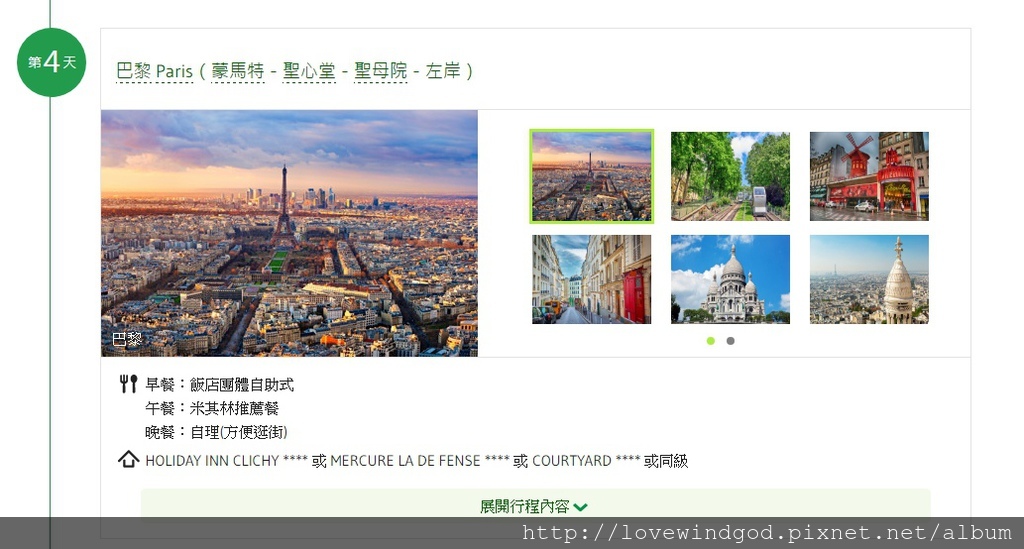Click the fork and spoon meals icon

point(129,383)
